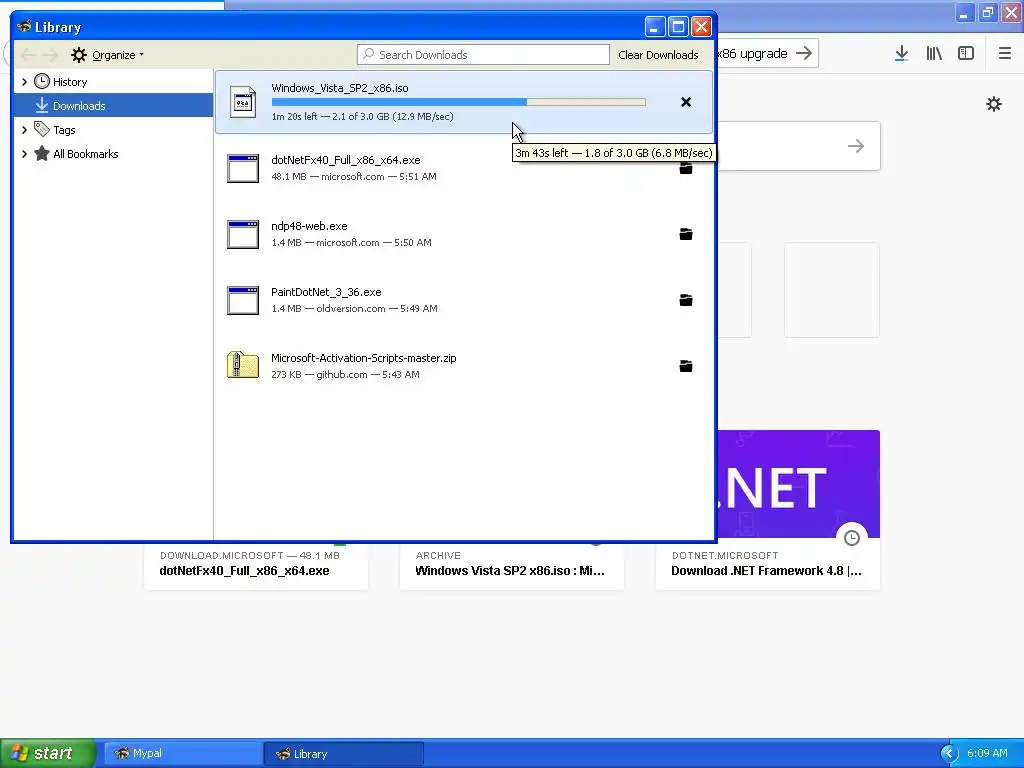The height and width of the screenshot is (768, 1024).
Task: Toggle the browser sidebar icon
Action: click(x=966, y=54)
